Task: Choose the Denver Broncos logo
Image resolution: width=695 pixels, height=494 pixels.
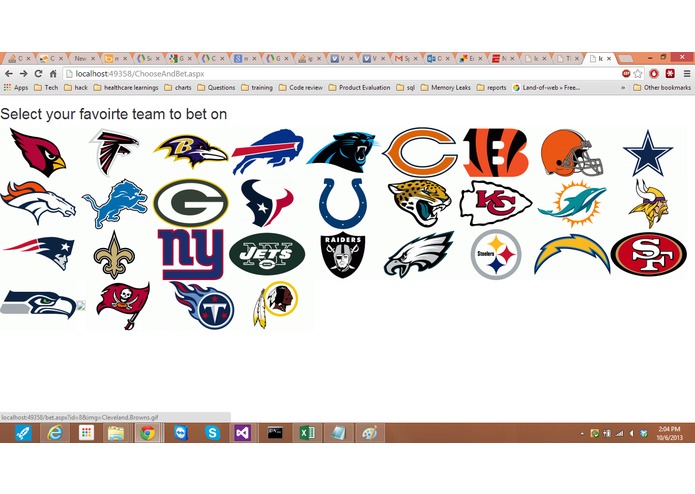Action: 38,202
